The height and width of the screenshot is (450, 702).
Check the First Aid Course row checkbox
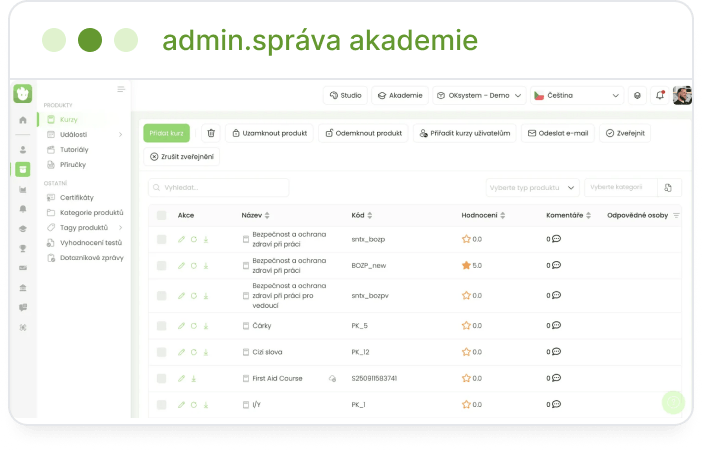[x=162, y=378]
